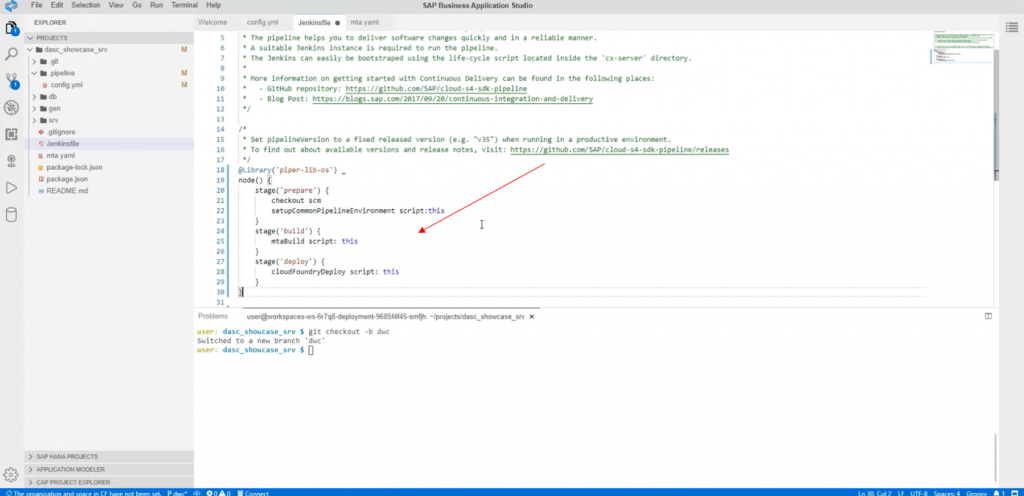Viewport: 1024px width, 496px height.
Task: Open the Go menu
Action: 136,5
